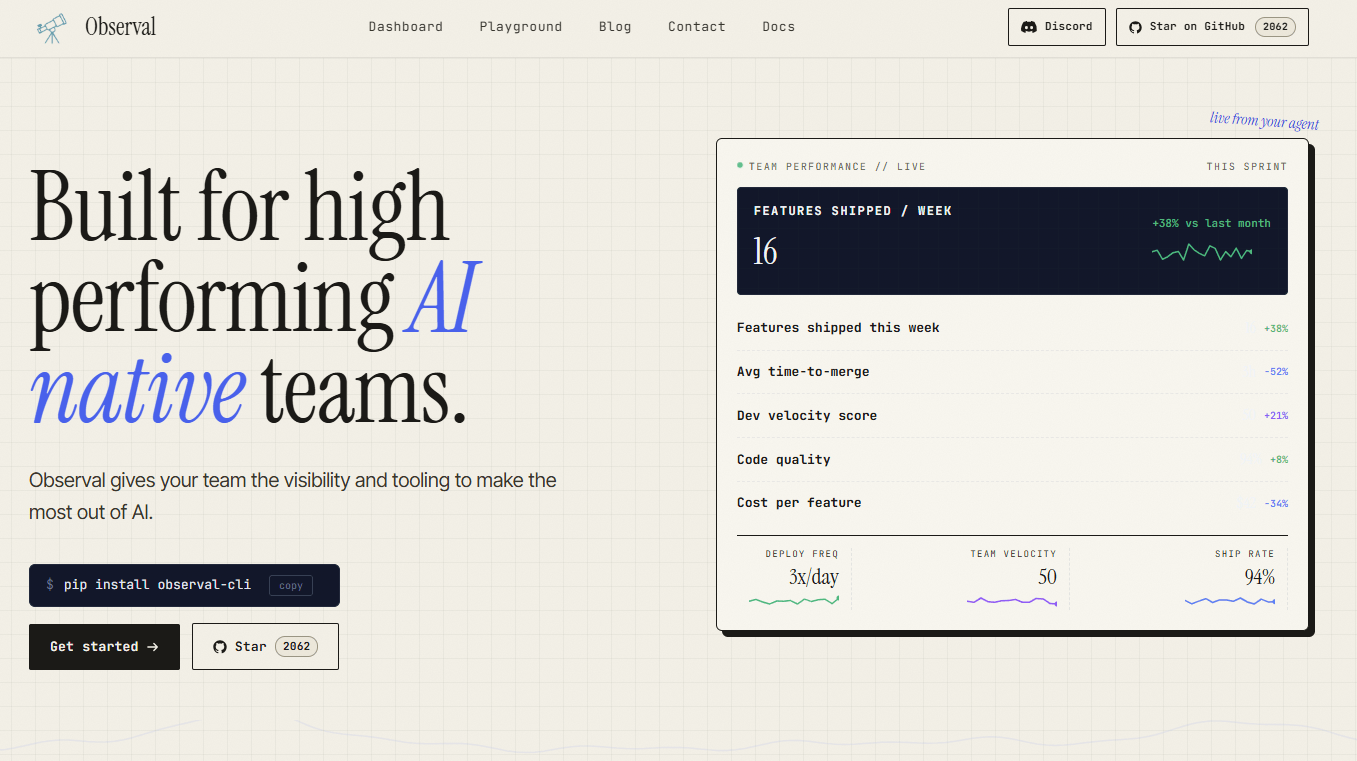Click the -34% value
The width and height of the screenshot is (1357, 761).
coord(1275,504)
